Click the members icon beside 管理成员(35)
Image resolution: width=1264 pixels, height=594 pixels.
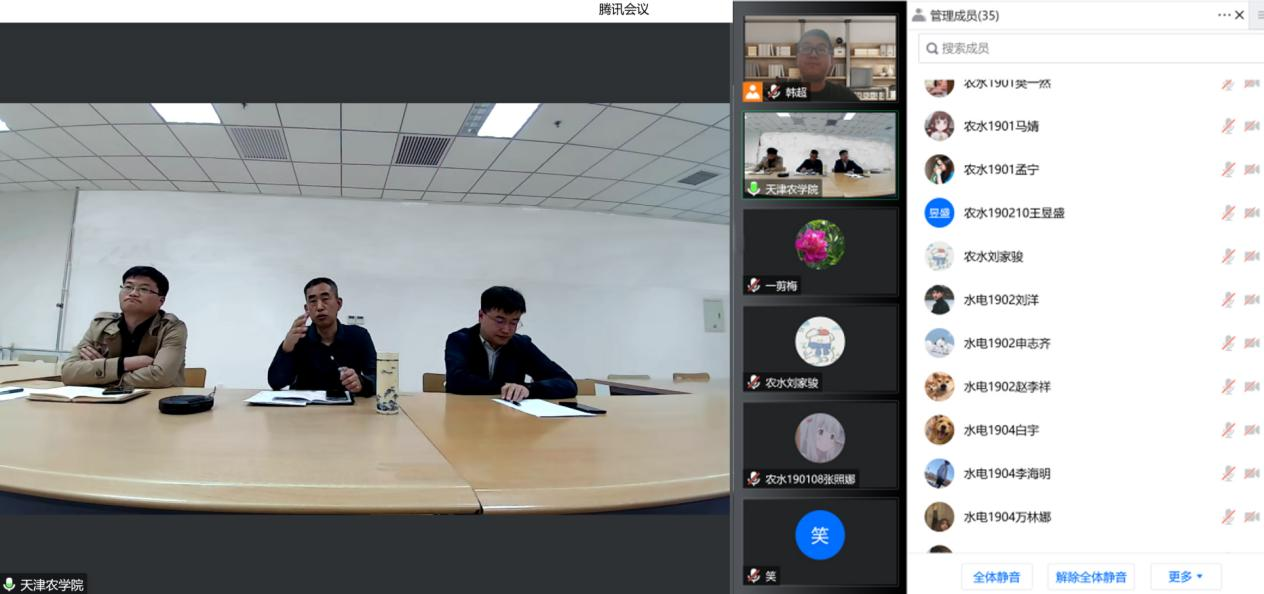click(x=918, y=15)
